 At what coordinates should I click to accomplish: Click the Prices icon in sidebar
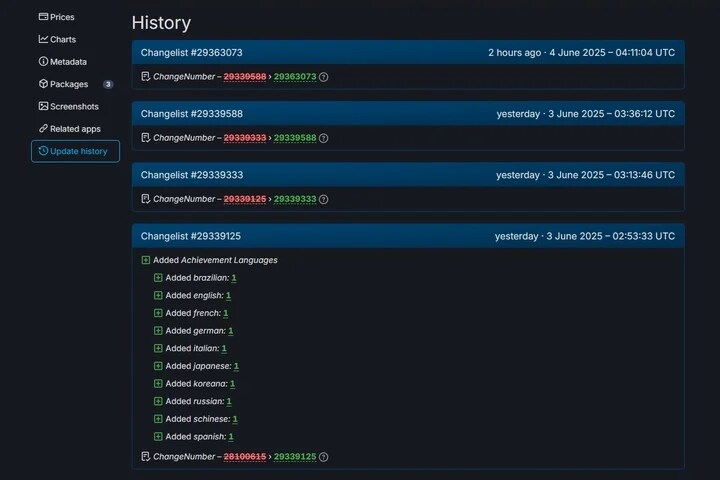(x=43, y=17)
